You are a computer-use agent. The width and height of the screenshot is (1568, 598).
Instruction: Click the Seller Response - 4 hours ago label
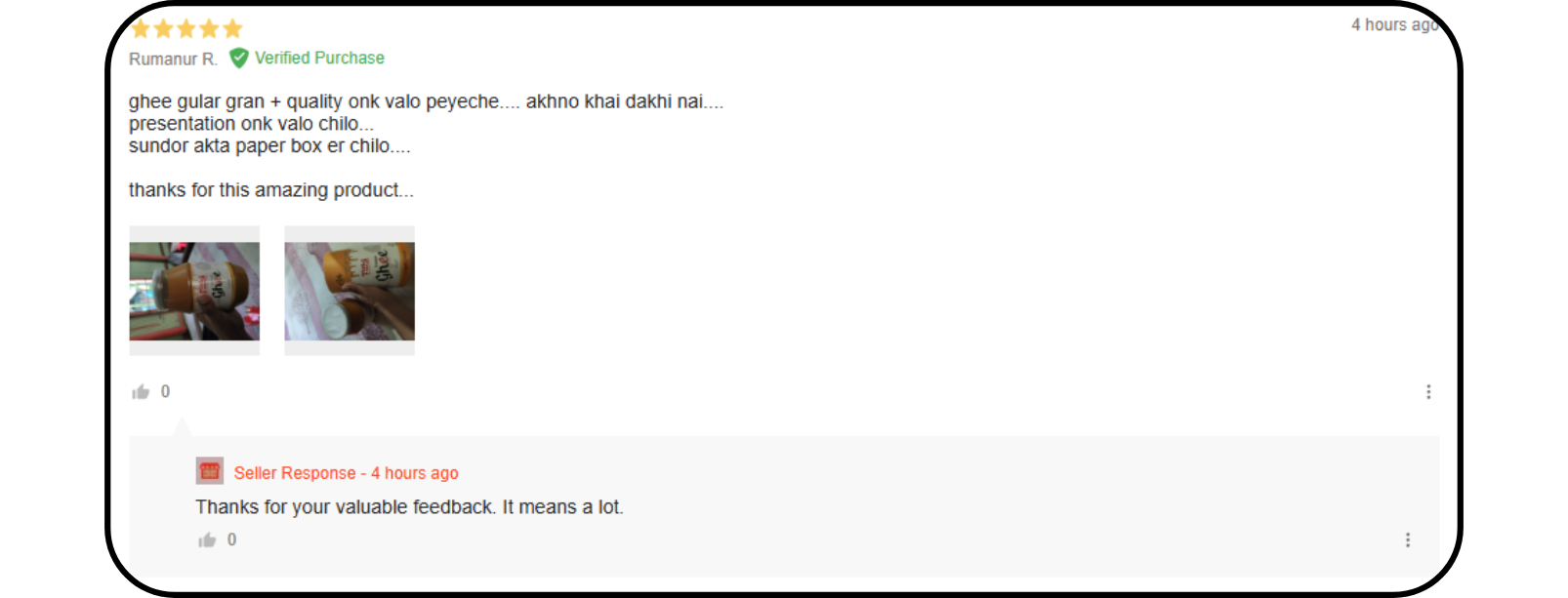point(346,473)
